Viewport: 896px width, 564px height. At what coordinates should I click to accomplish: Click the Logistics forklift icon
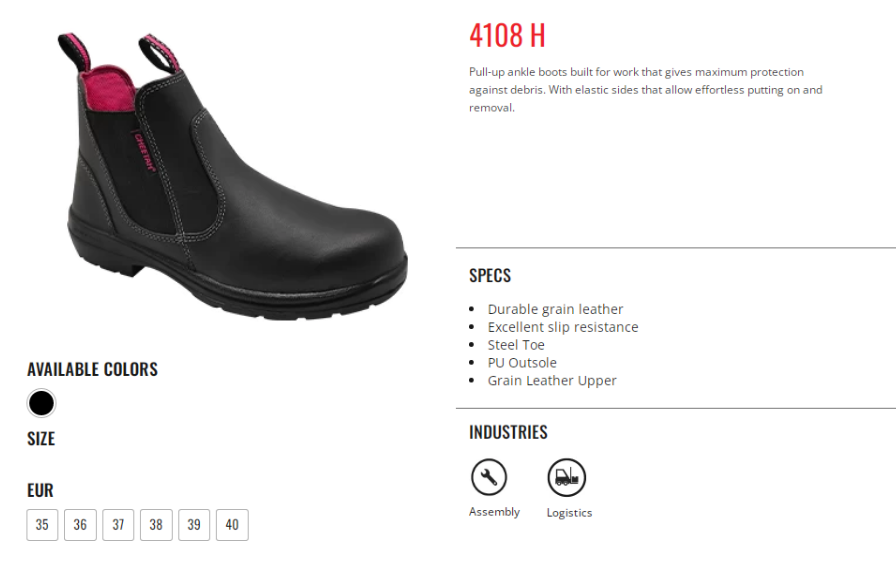pos(566,477)
